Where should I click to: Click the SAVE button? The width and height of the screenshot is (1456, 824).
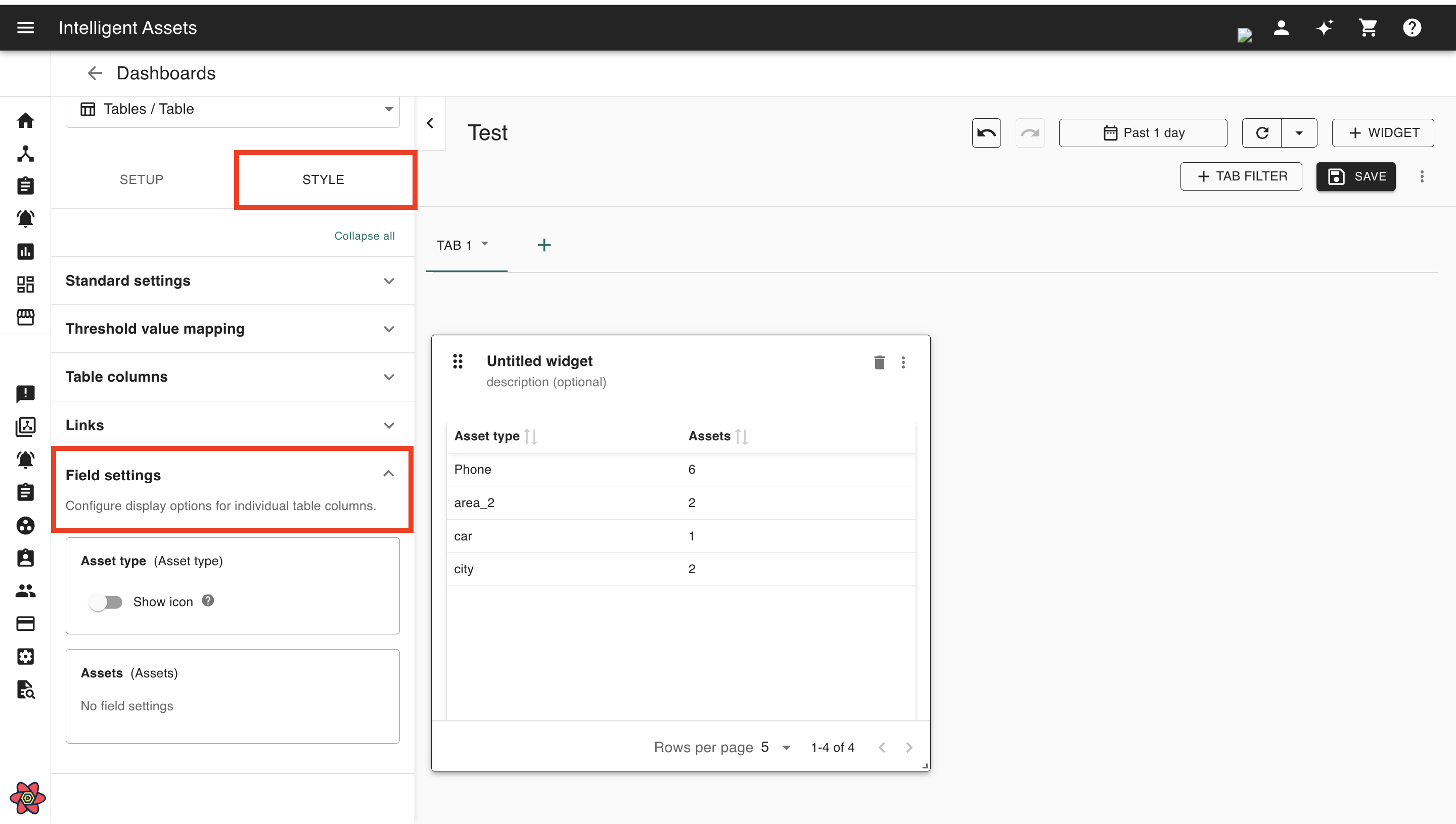click(x=1355, y=176)
